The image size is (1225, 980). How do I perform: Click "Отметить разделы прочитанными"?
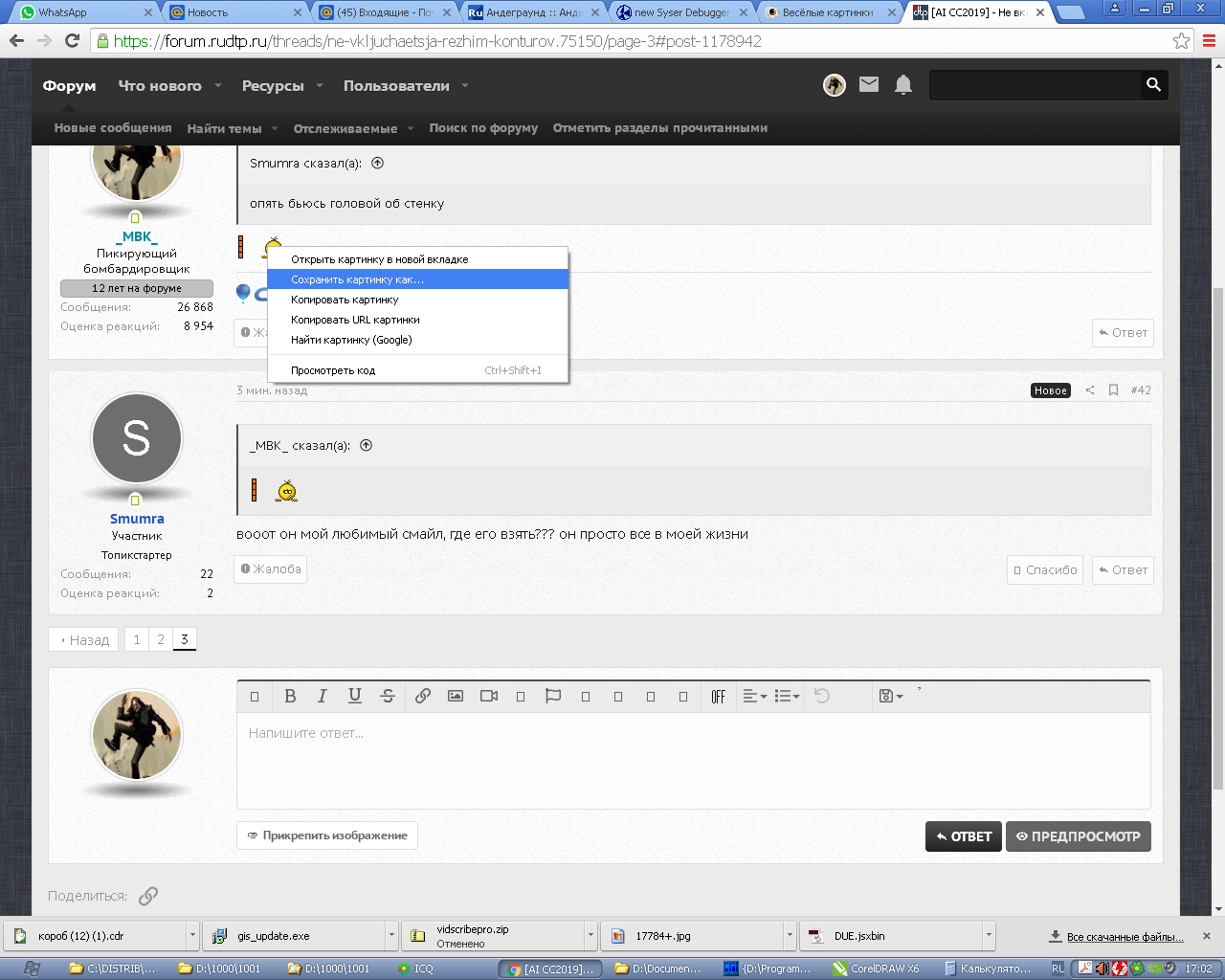pos(660,128)
